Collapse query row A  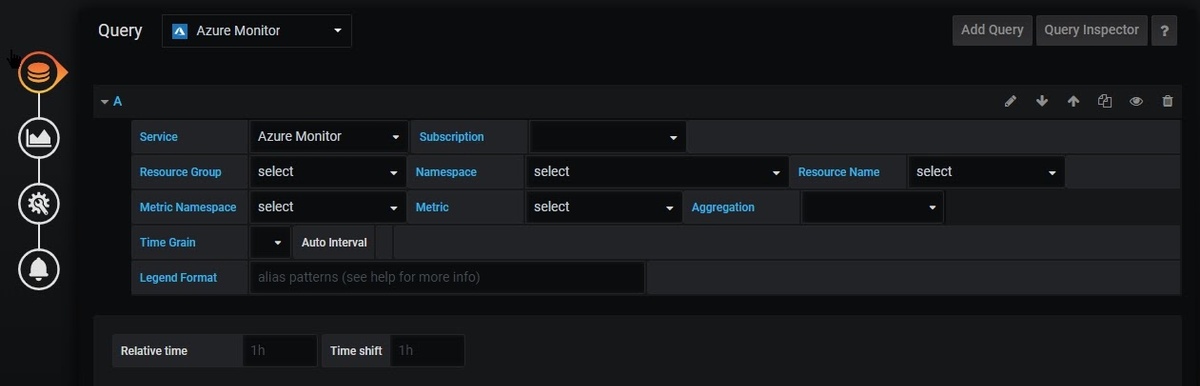(111, 101)
